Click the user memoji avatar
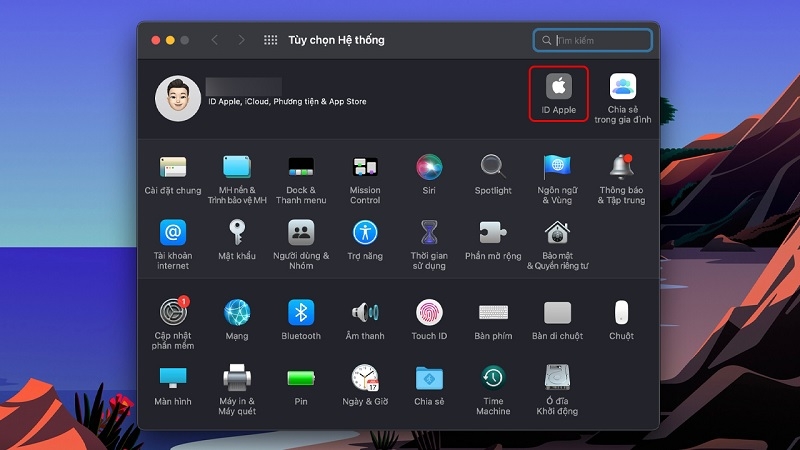 click(x=178, y=98)
